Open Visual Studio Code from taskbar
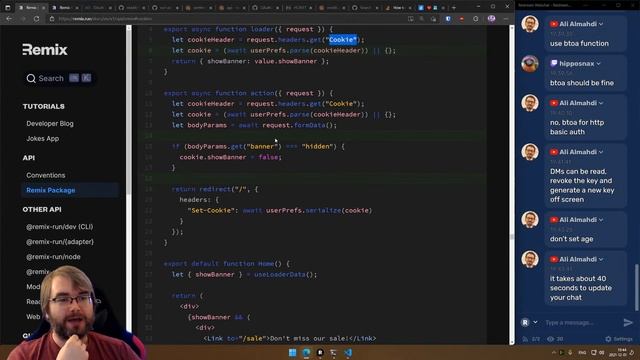Image resolution: width=640 pixels, height=360 pixels. 348,353
